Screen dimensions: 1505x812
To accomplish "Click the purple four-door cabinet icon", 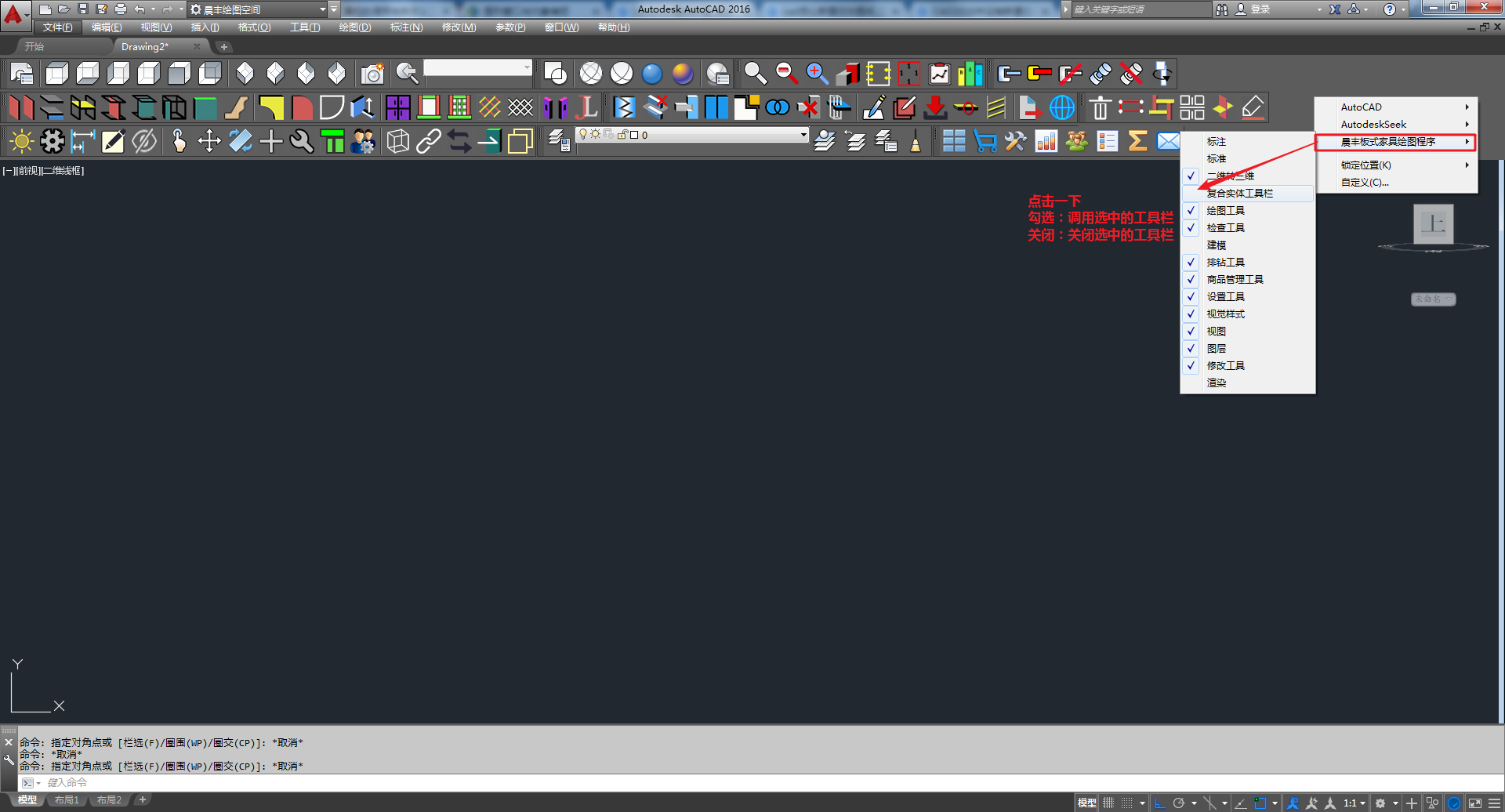I will pyautogui.click(x=397, y=107).
